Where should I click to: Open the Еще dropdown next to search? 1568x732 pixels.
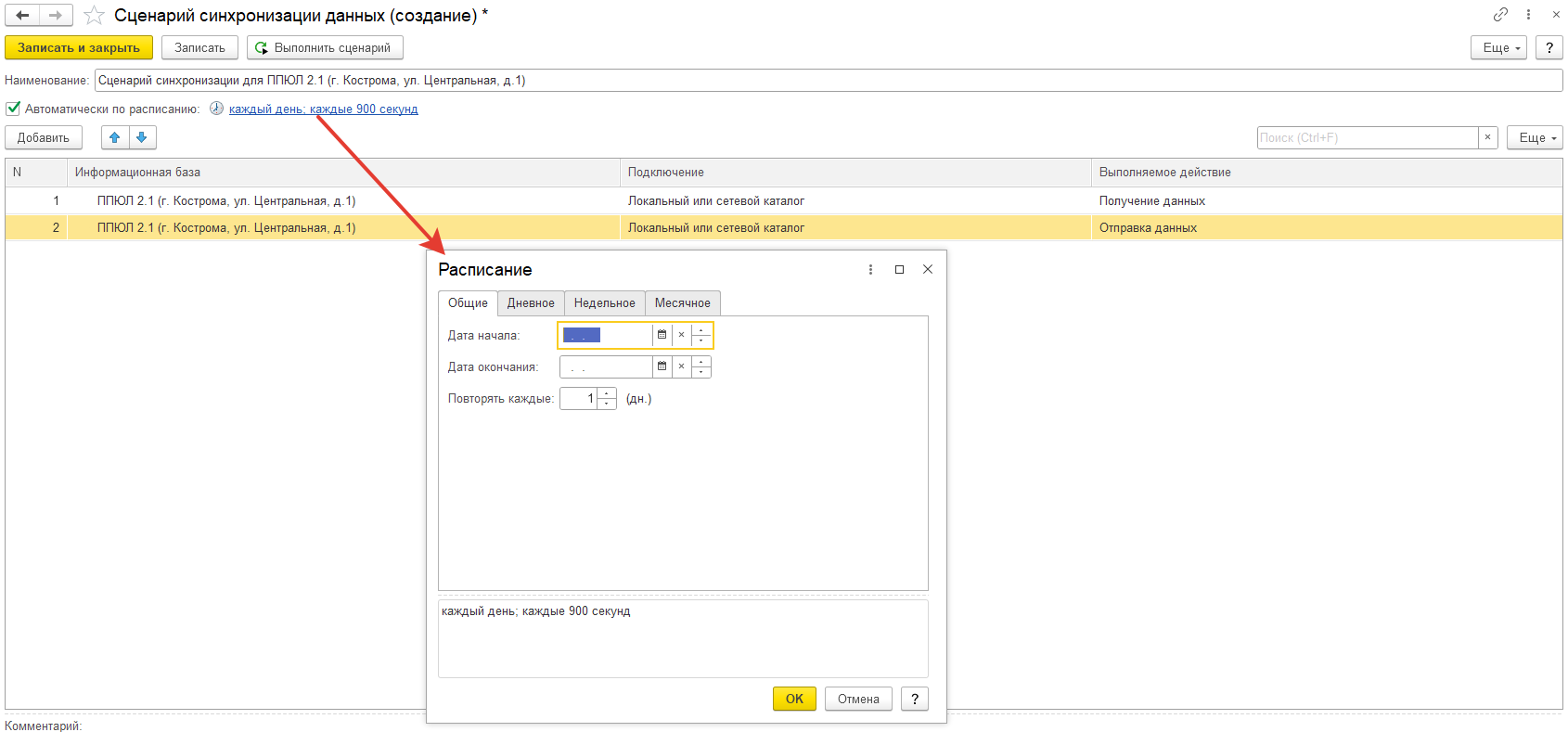(1535, 137)
